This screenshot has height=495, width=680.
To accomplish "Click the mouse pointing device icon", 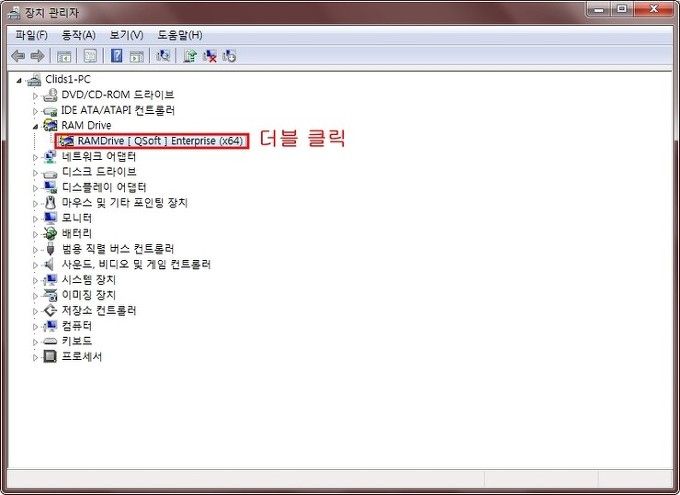I will point(50,203).
